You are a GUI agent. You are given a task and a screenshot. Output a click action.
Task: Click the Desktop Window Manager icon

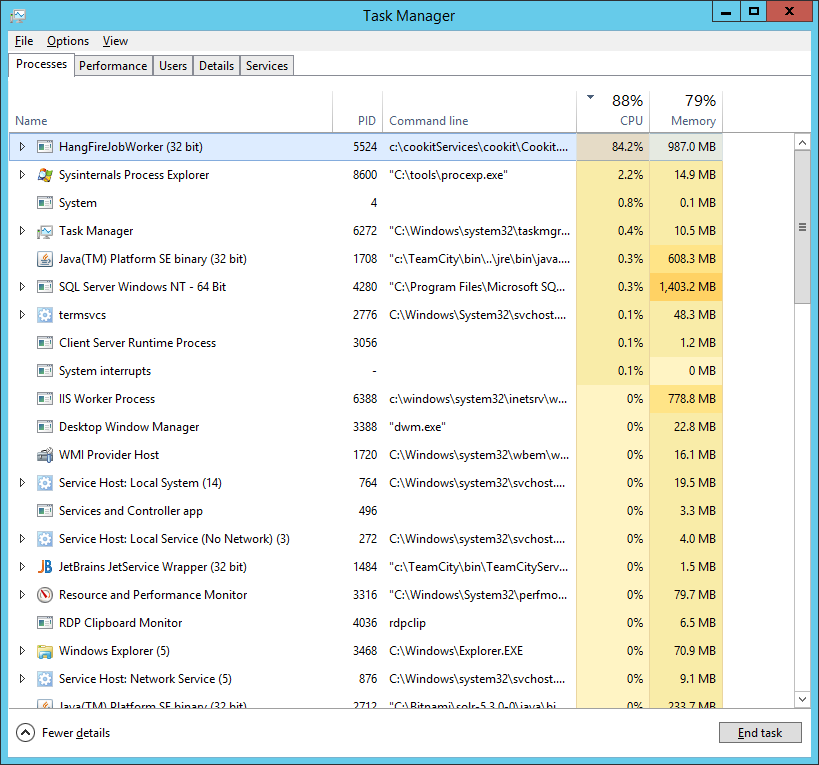[45, 427]
